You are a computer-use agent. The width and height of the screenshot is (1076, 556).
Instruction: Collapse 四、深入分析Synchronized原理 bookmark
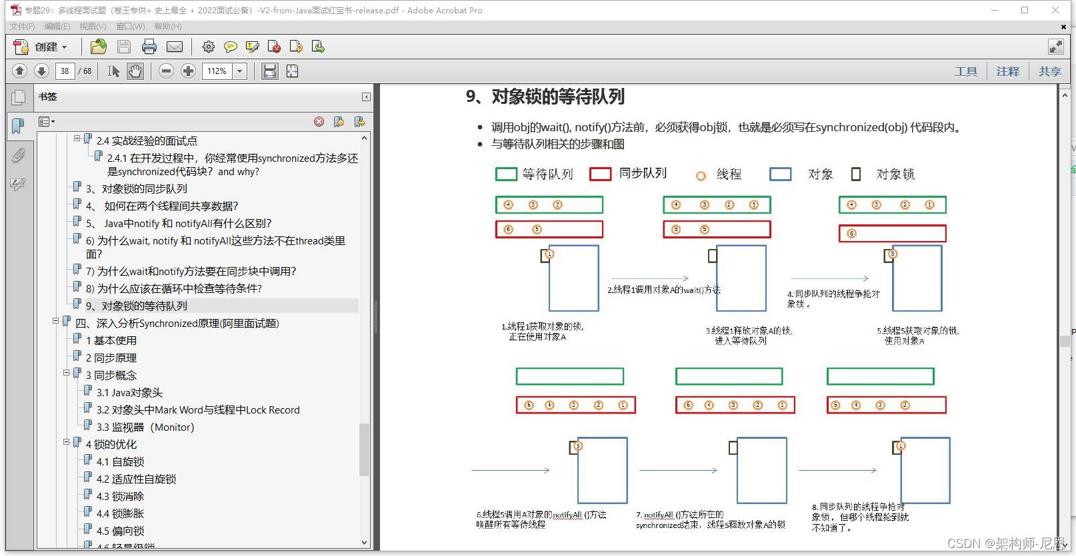56,321
